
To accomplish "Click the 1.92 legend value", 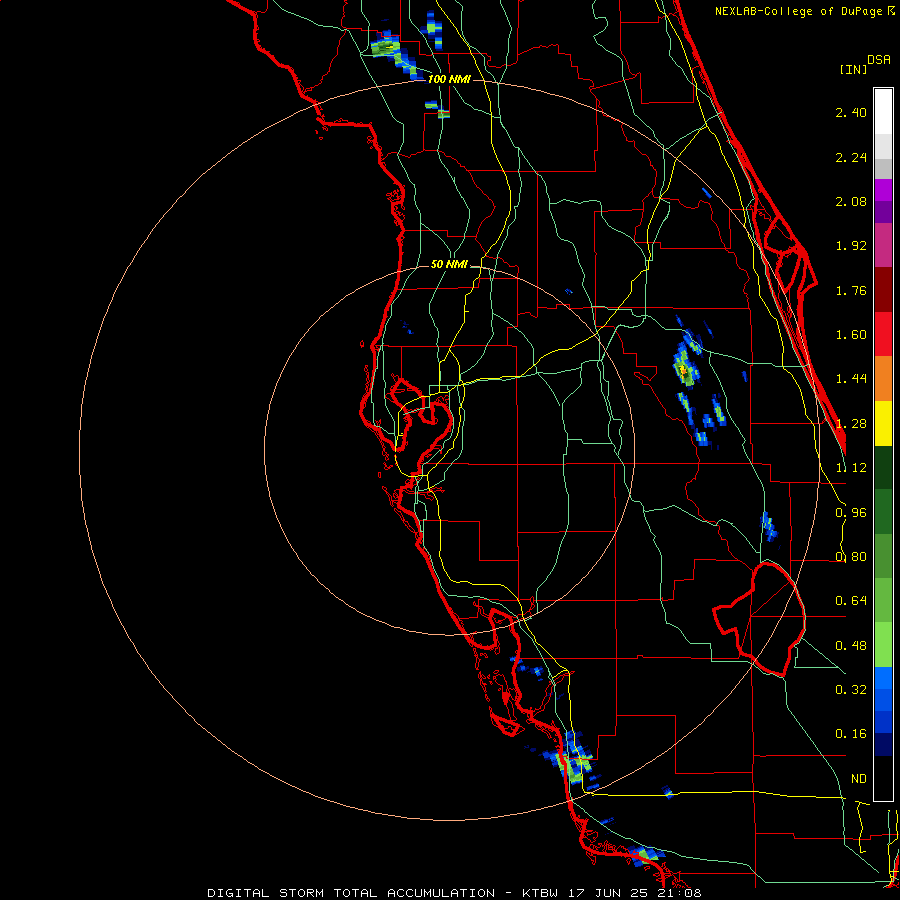I will pyautogui.click(x=851, y=246).
